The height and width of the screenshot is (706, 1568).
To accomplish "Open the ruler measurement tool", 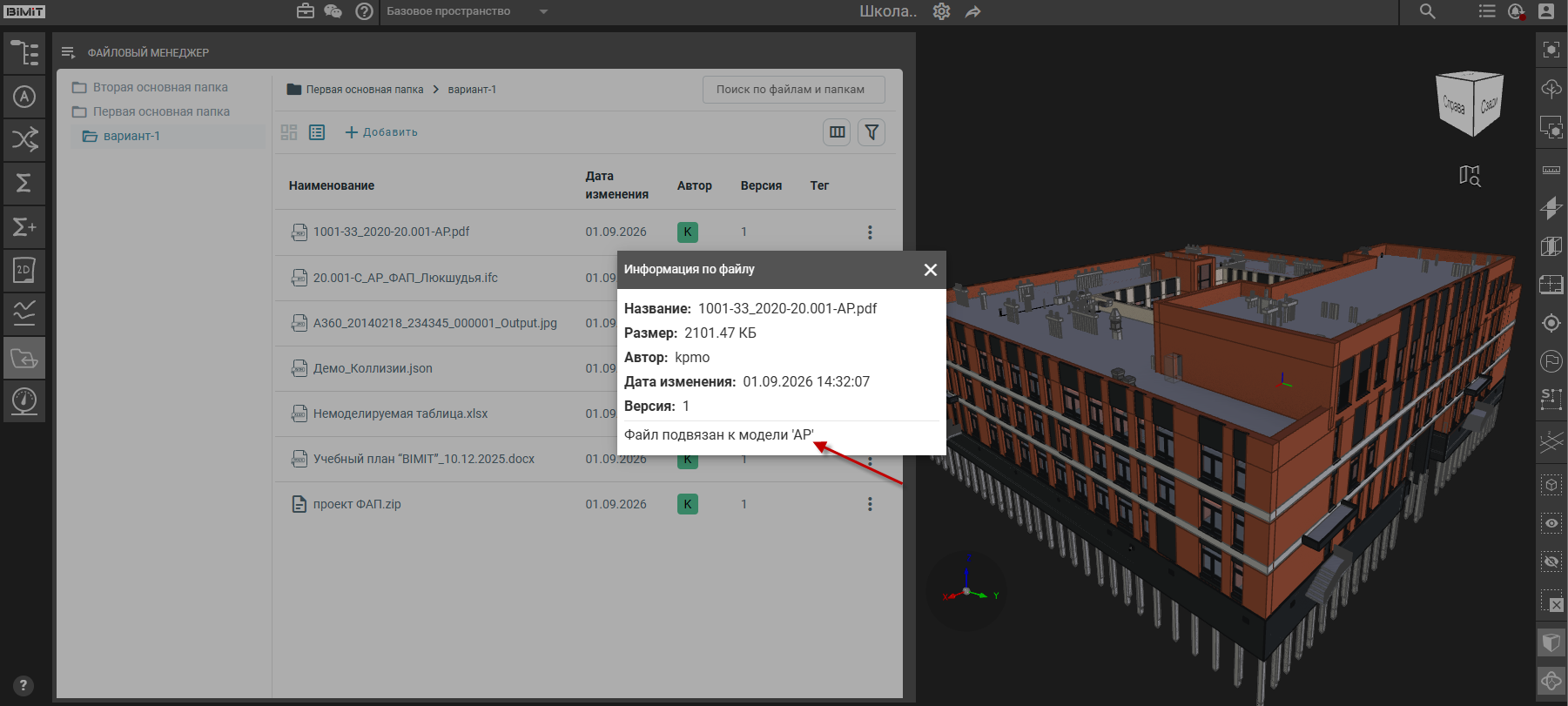I will coord(1551,170).
